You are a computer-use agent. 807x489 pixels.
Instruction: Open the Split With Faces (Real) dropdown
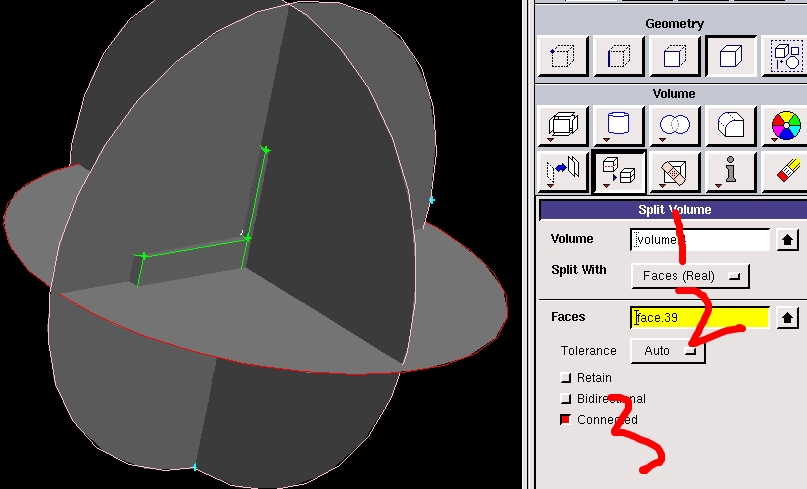pos(690,276)
